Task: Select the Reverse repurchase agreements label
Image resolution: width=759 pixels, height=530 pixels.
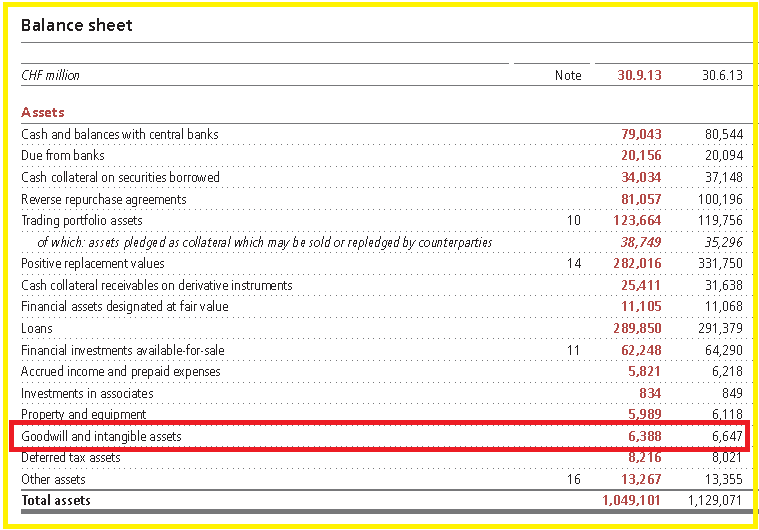Action: (x=104, y=199)
